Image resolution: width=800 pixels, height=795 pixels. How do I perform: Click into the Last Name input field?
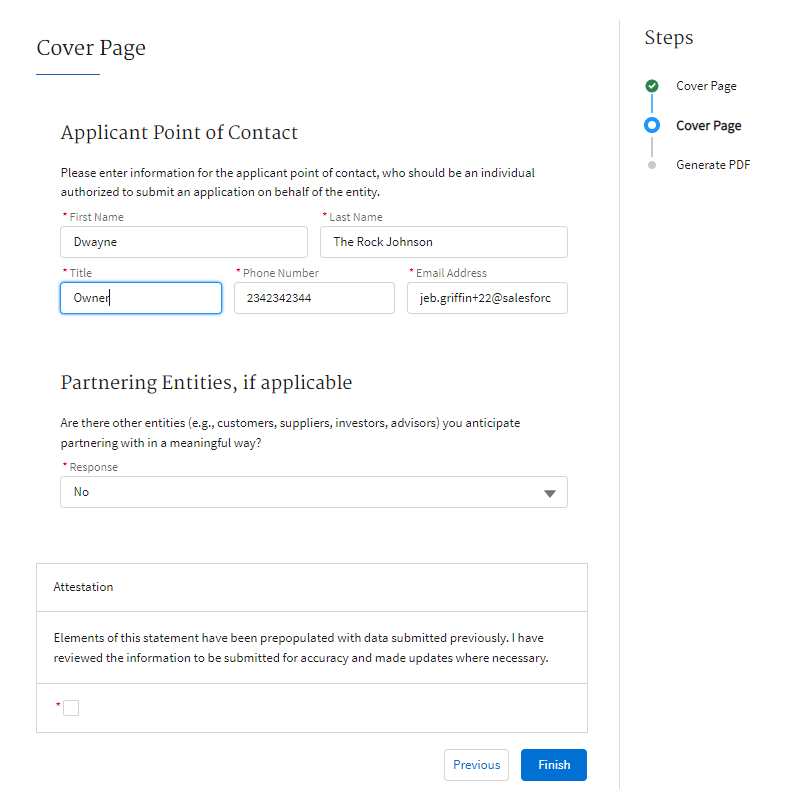click(443, 242)
